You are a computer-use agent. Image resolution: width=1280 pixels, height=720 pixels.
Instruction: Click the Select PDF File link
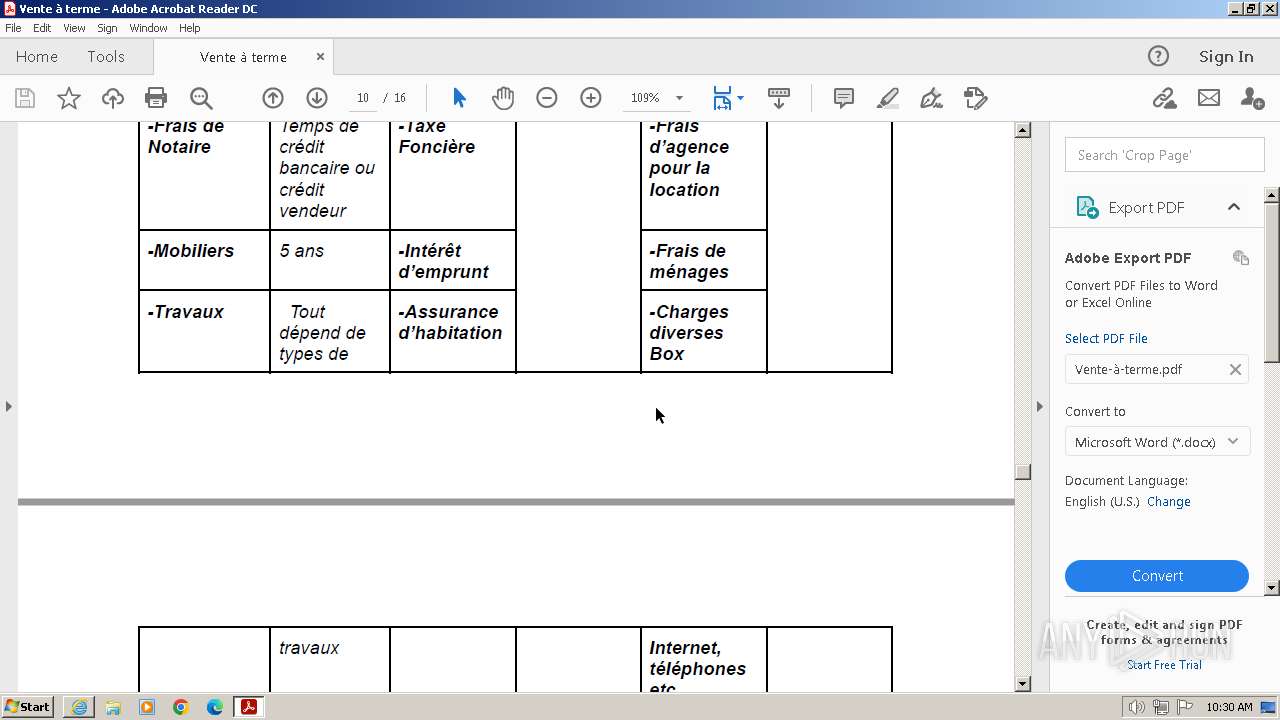tap(1106, 338)
